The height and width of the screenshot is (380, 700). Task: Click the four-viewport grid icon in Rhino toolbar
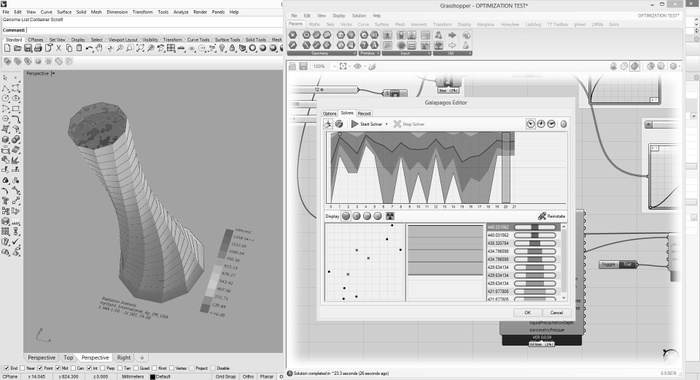point(171,48)
